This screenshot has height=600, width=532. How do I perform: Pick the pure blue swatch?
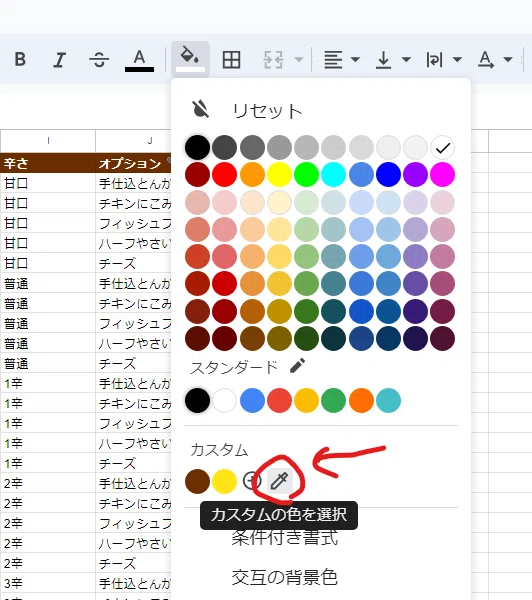point(388,174)
